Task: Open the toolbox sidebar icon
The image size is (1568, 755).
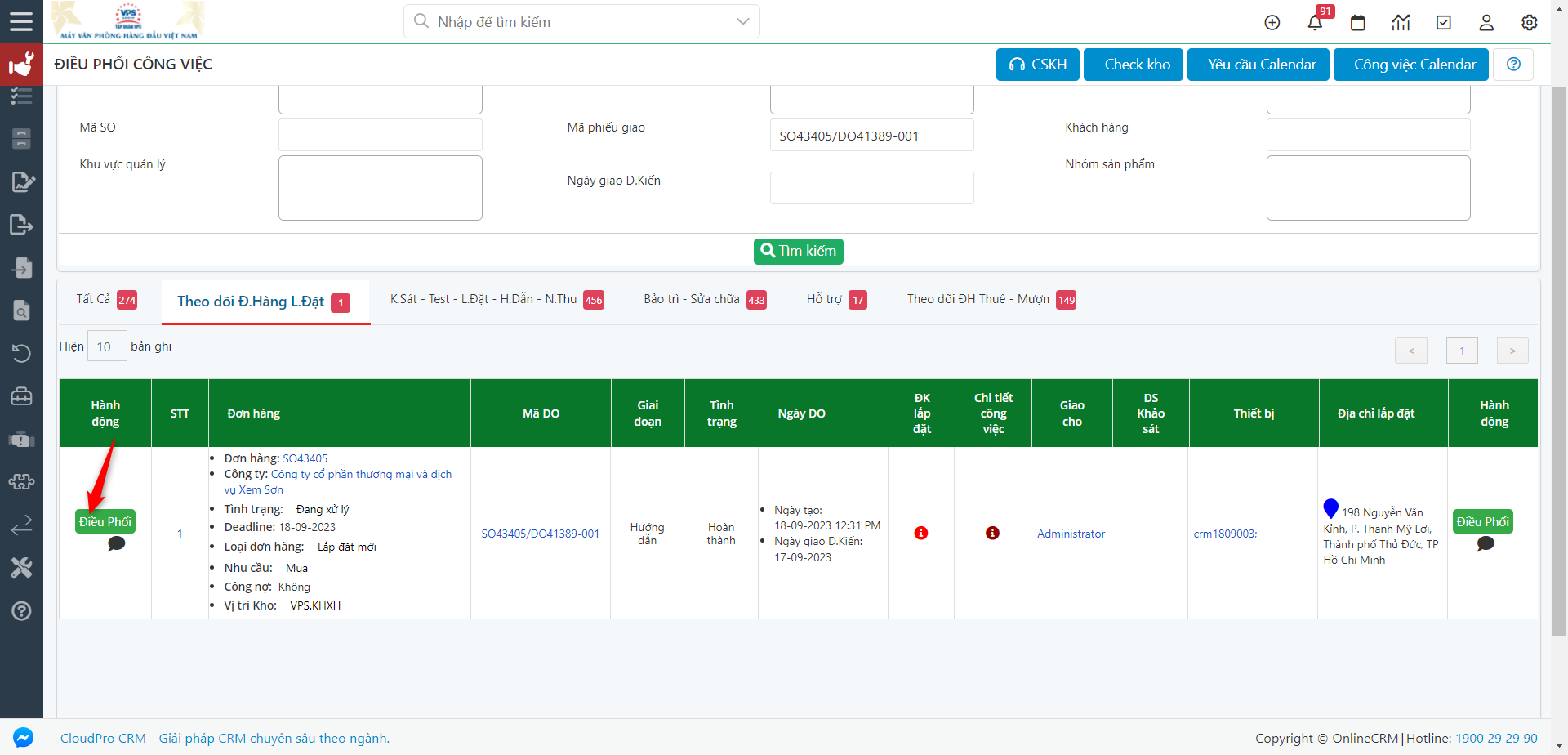Action: 21,396
